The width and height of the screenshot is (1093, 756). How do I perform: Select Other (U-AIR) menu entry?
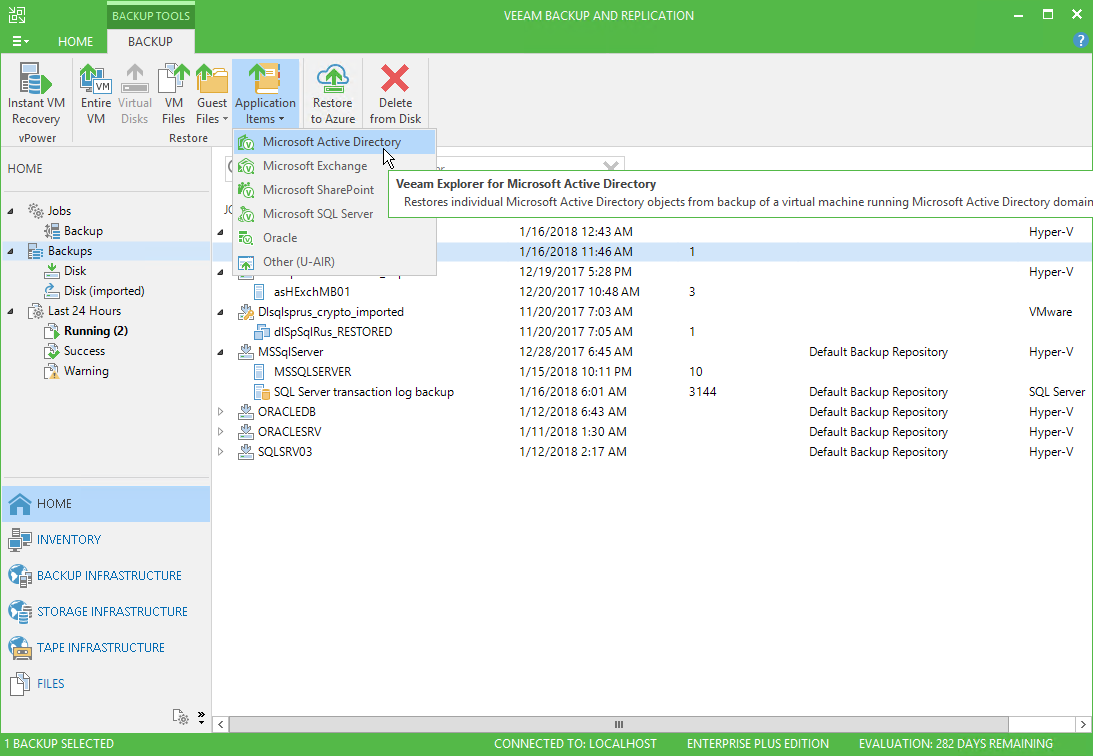[x=335, y=262]
